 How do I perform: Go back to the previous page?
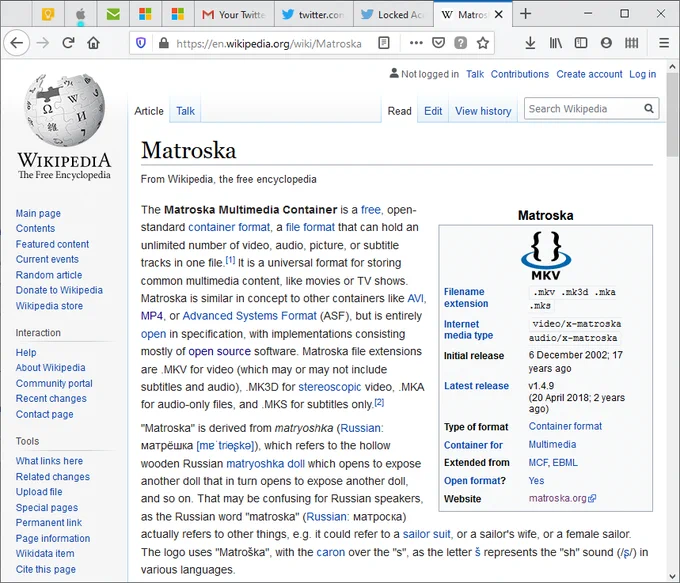(x=16, y=43)
